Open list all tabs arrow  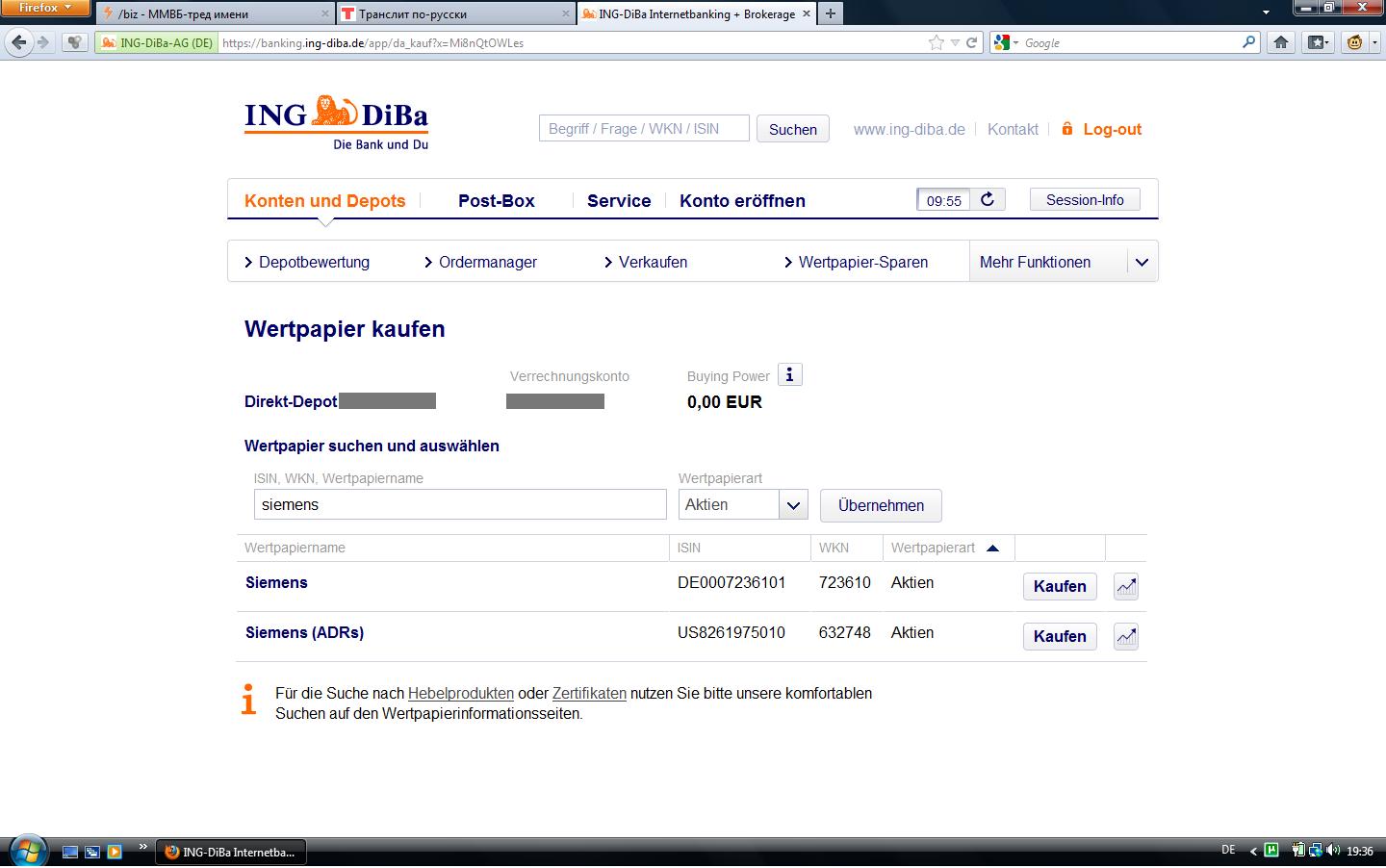(x=1266, y=13)
